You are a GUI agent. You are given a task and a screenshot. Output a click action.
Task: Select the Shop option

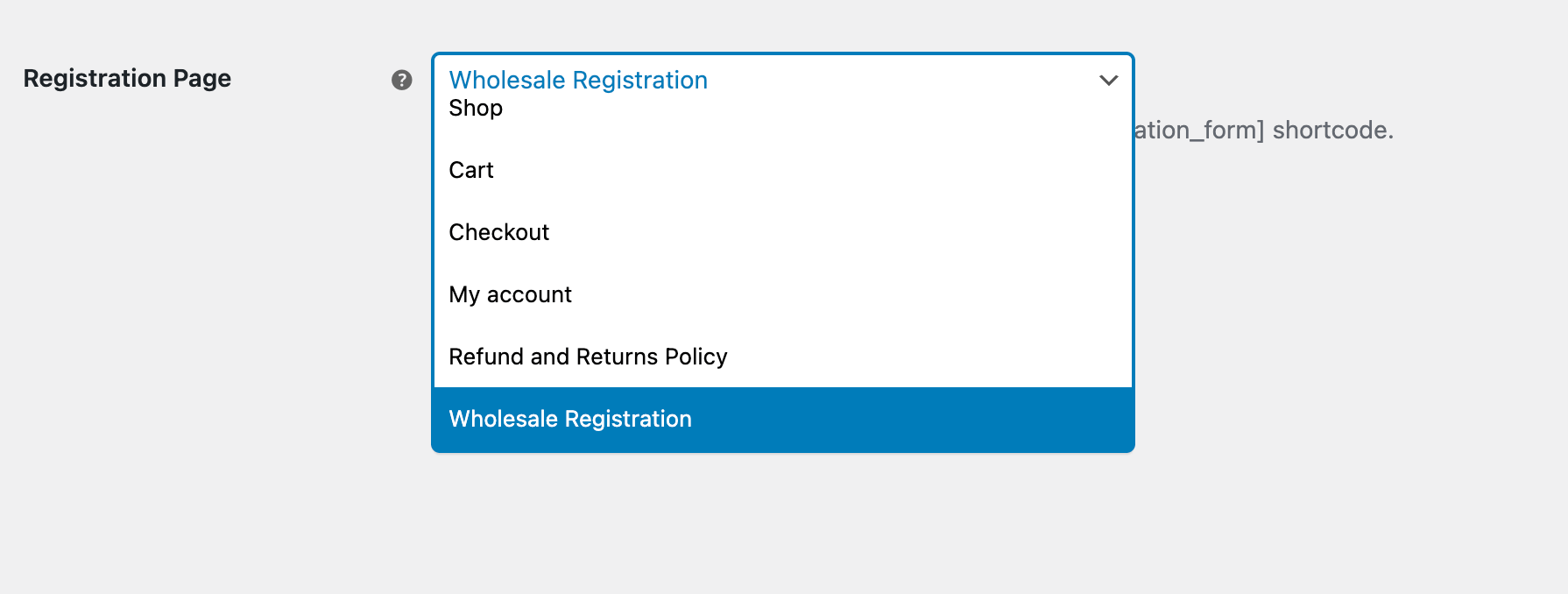[x=476, y=109]
